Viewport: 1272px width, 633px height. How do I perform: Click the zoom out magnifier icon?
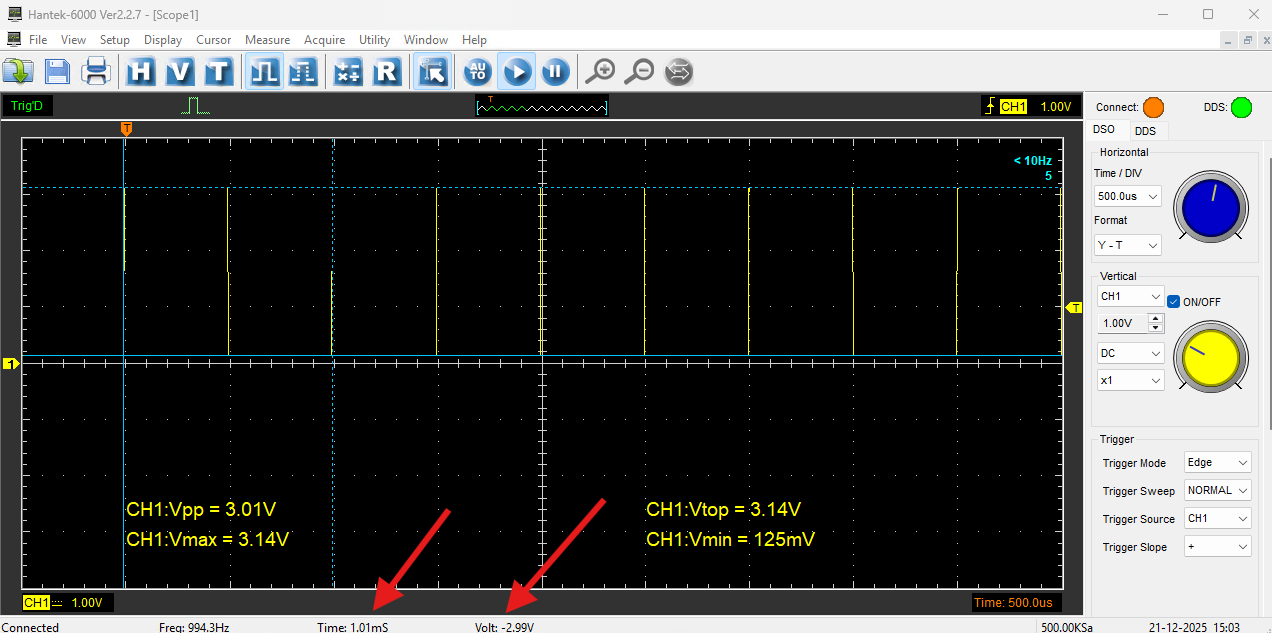coord(639,71)
